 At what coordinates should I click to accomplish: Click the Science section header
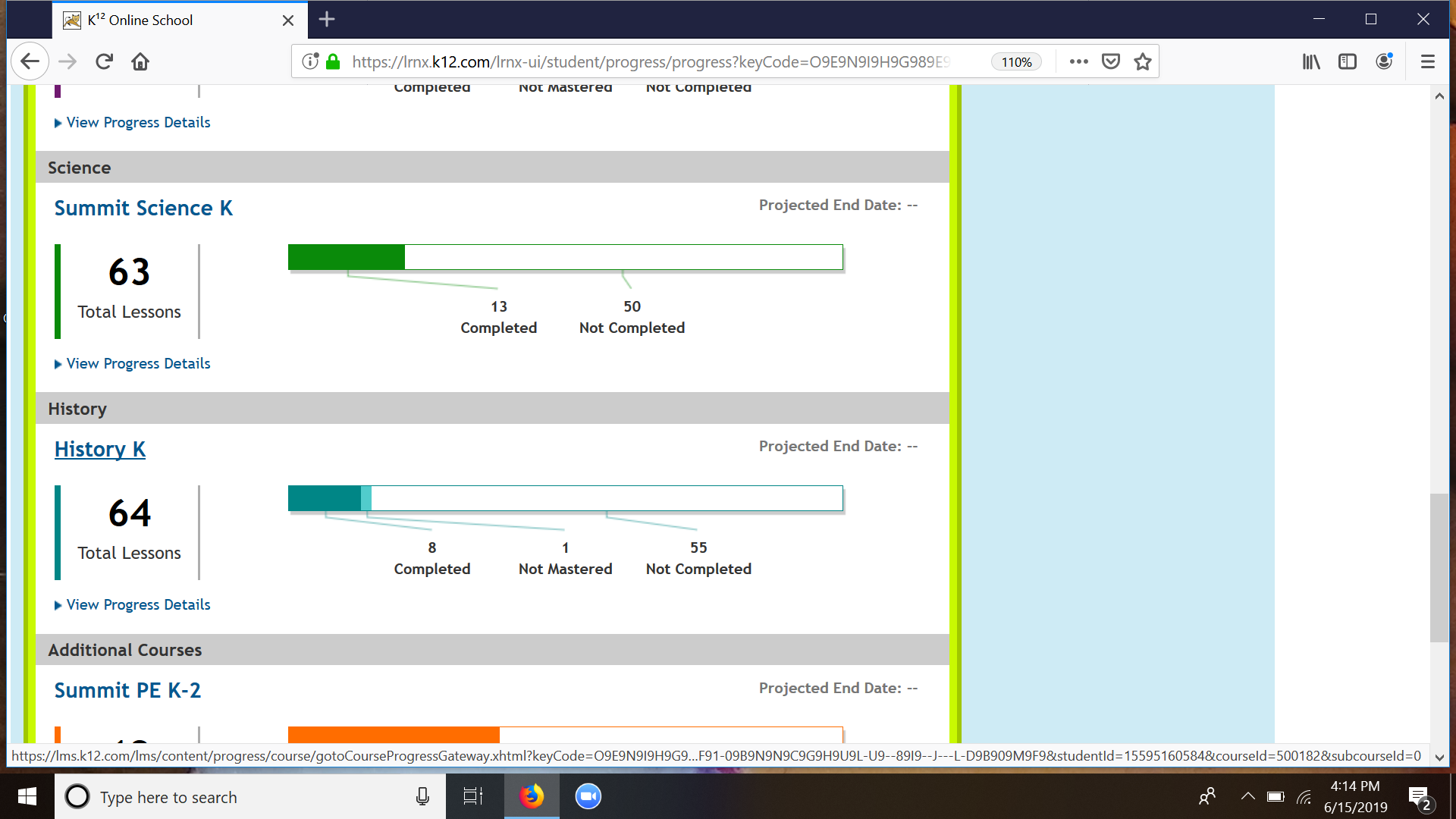pyautogui.click(x=492, y=168)
